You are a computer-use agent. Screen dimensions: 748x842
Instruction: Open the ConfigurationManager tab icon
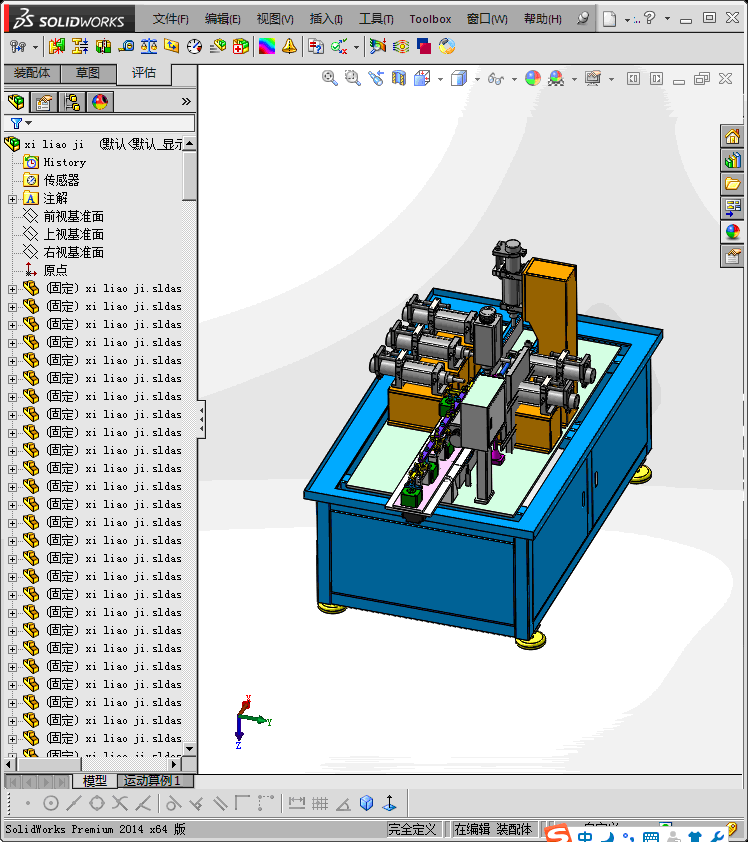(x=72, y=101)
